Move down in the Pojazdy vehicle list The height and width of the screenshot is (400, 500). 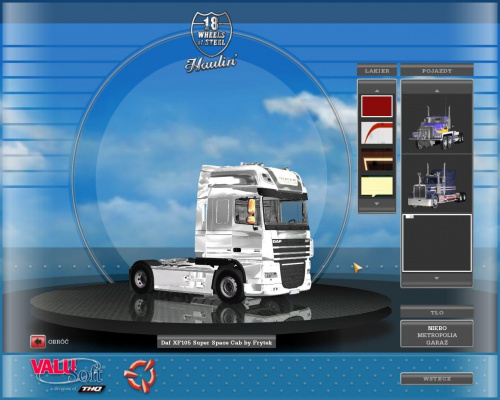[x=437, y=278]
